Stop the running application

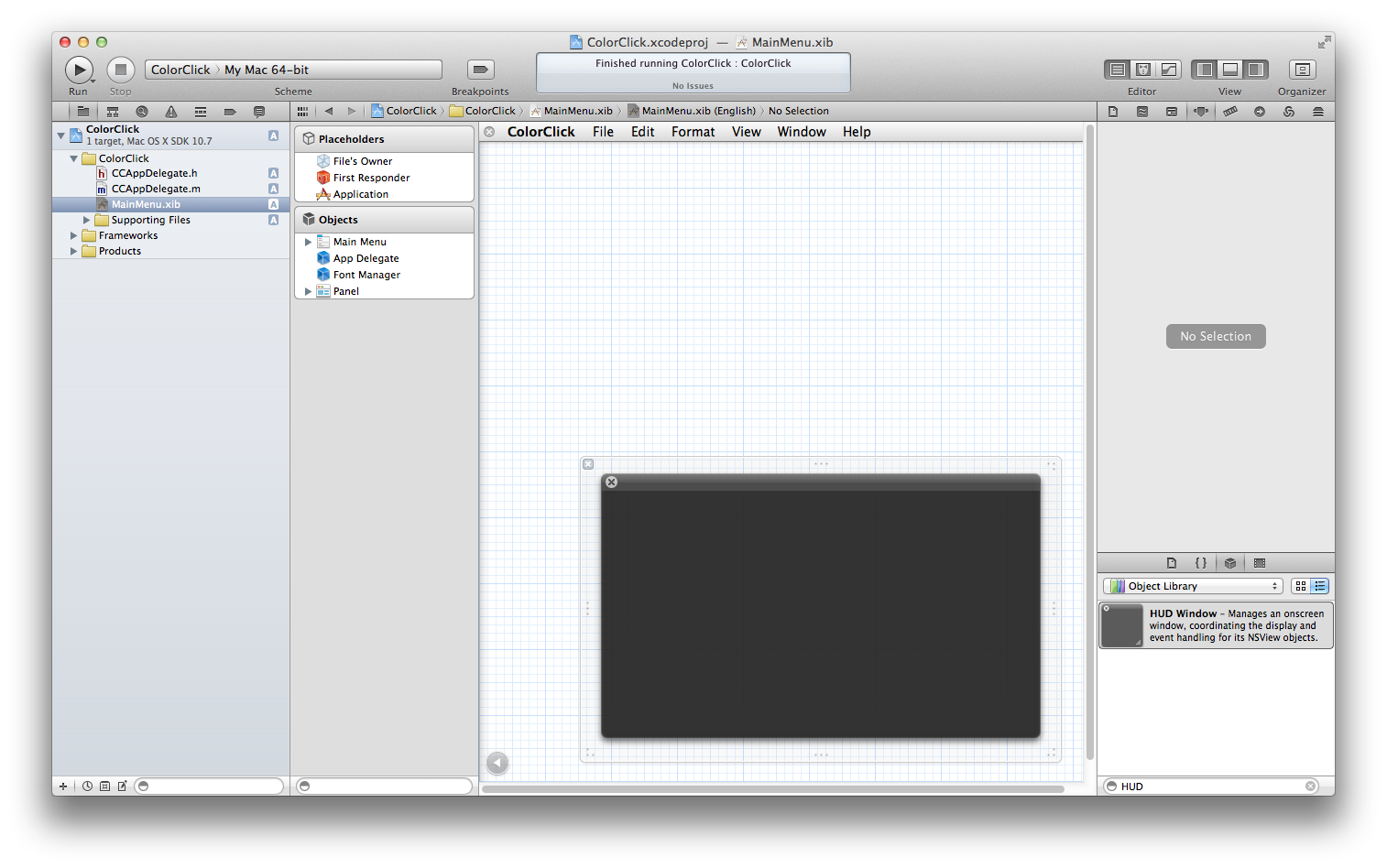click(121, 70)
